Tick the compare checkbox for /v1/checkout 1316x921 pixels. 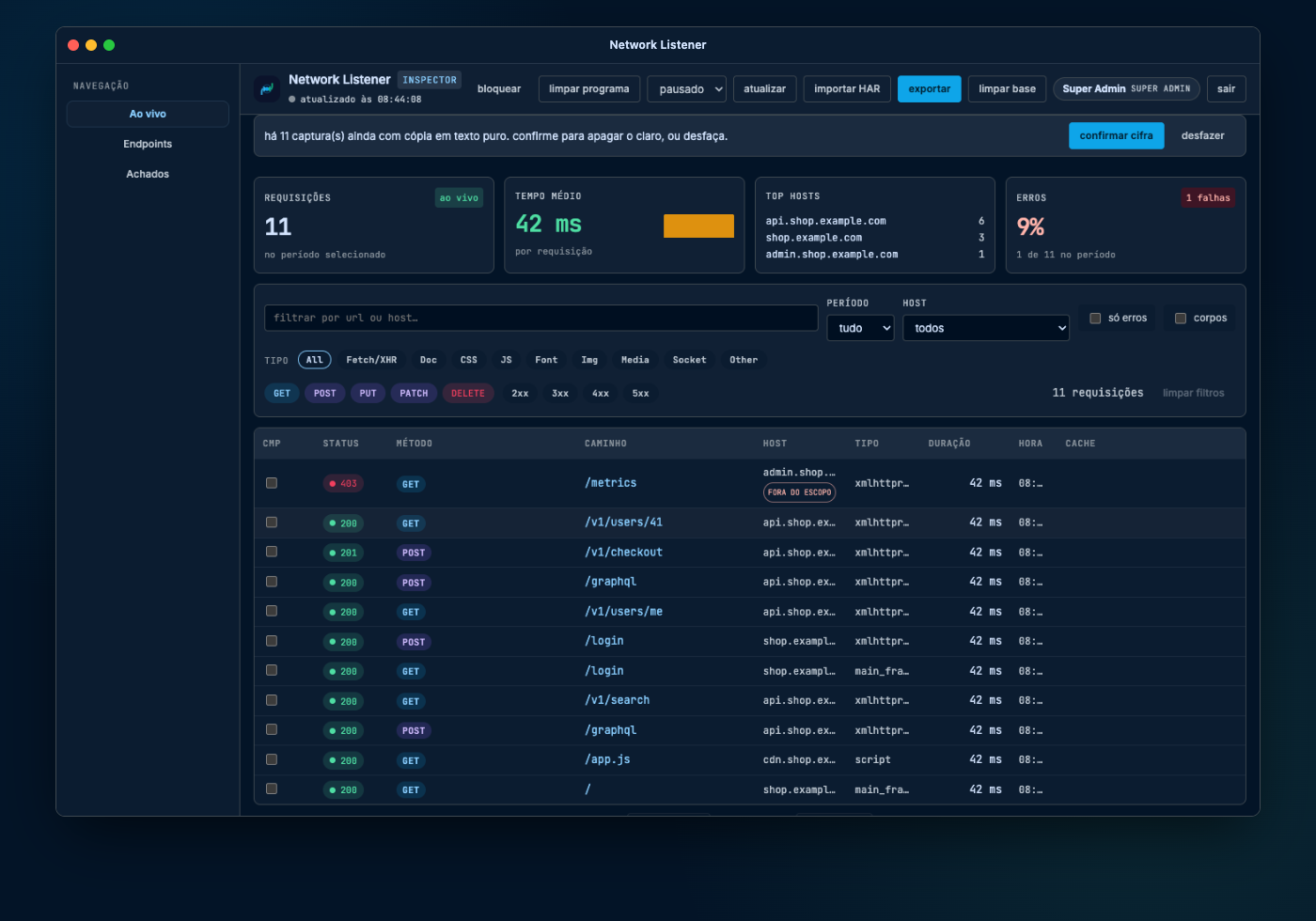272,552
